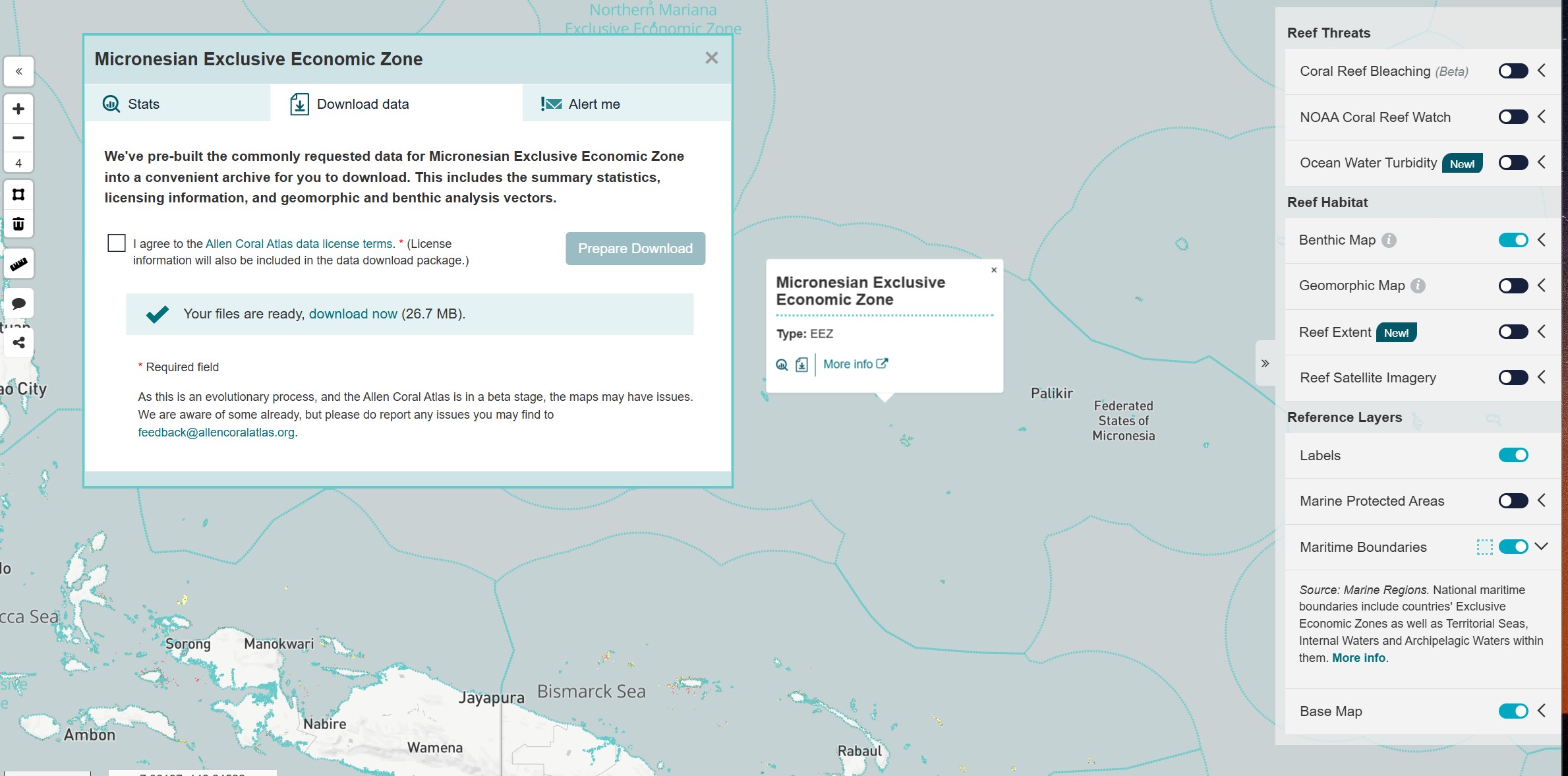Enable Coral Reef Bleaching toggle
The width and height of the screenshot is (1568, 776).
pyautogui.click(x=1513, y=71)
